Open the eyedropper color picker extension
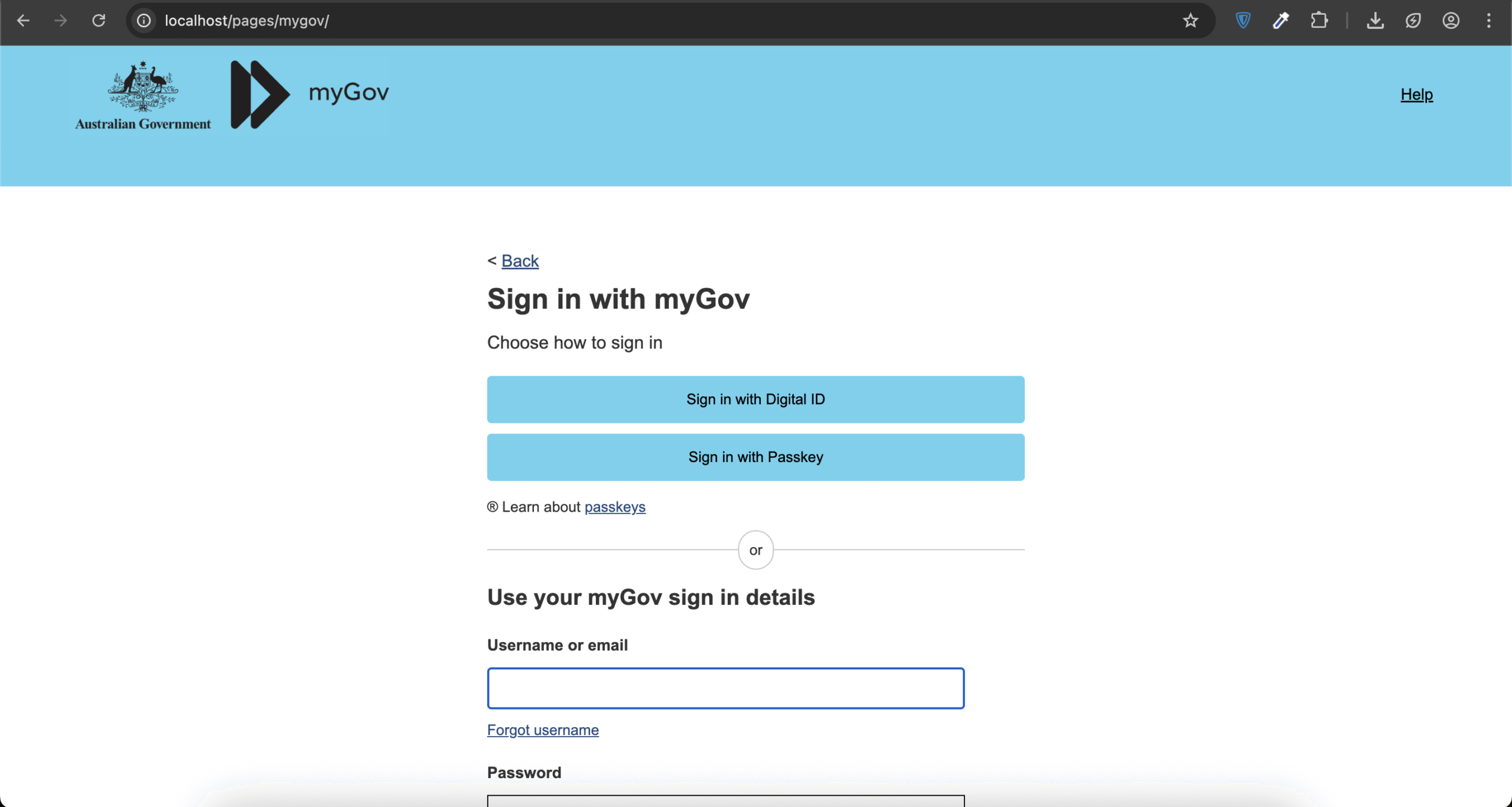Image resolution: width=1512 pixels, height=807 pixels. click(1280, 21)
